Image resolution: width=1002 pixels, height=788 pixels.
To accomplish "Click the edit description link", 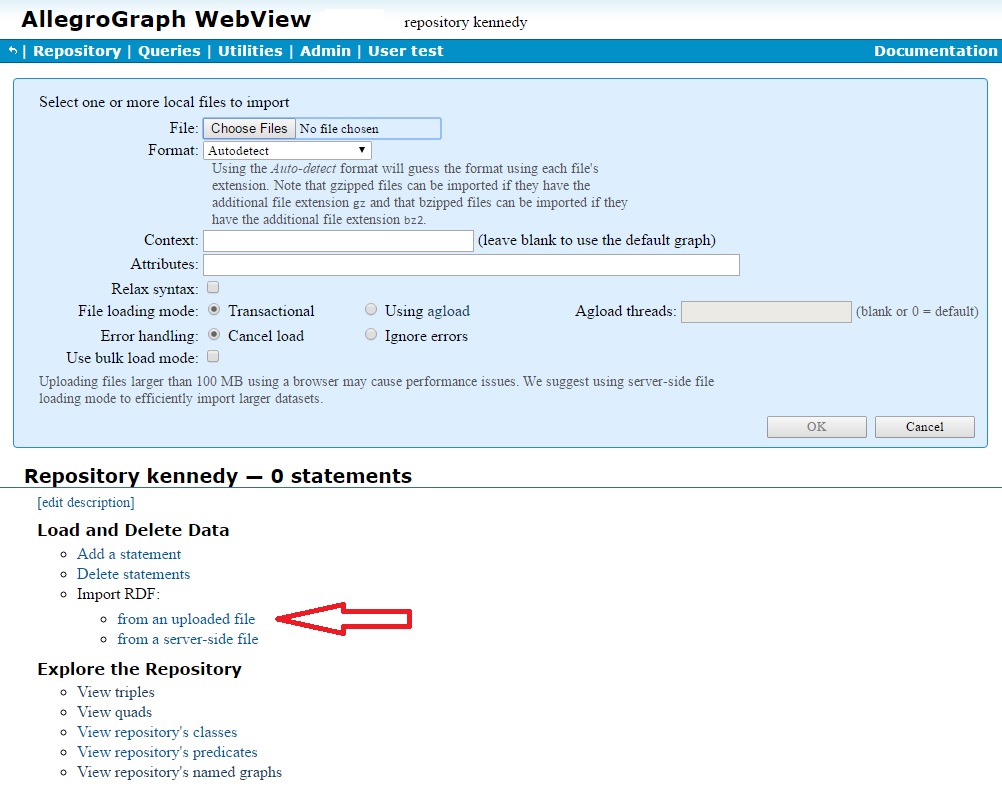I will tap(86, 502).
